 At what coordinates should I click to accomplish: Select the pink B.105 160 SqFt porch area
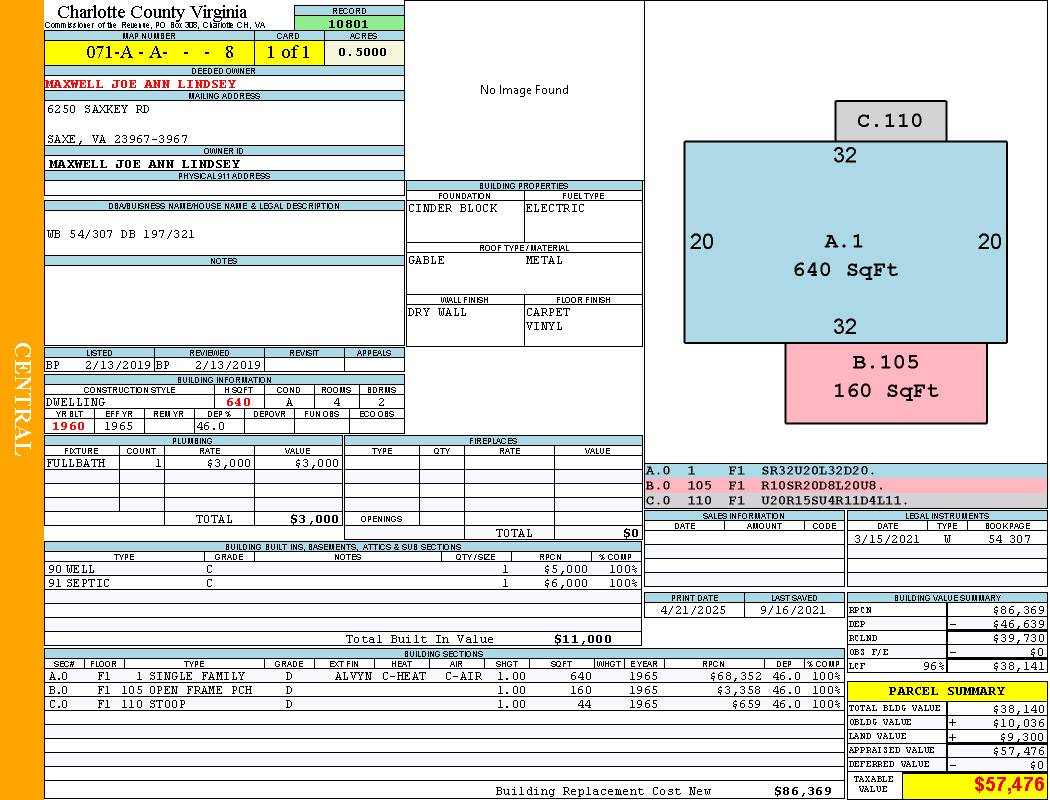pos(885,377)
